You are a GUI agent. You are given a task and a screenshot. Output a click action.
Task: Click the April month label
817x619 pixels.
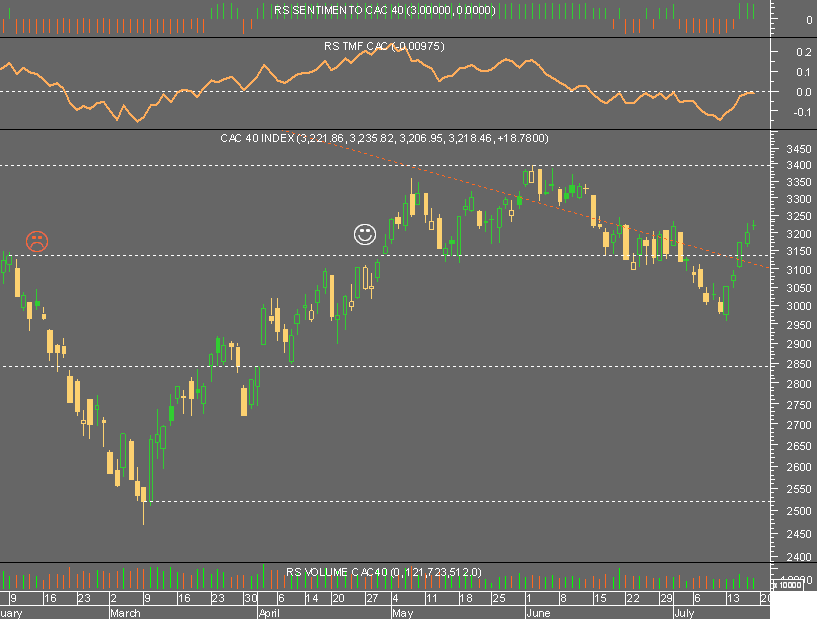click(x=269, y=613)
